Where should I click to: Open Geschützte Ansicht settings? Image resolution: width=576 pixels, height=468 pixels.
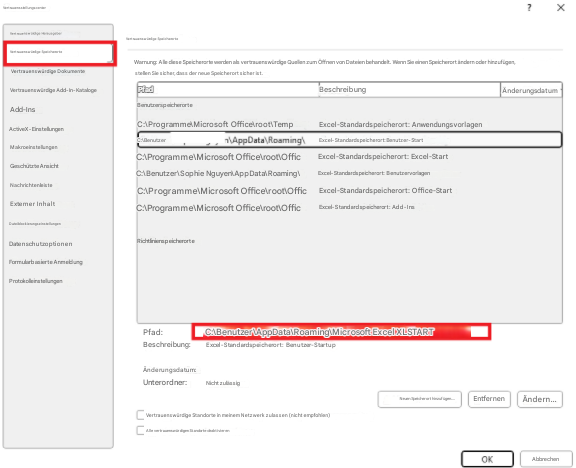[34, 166]
